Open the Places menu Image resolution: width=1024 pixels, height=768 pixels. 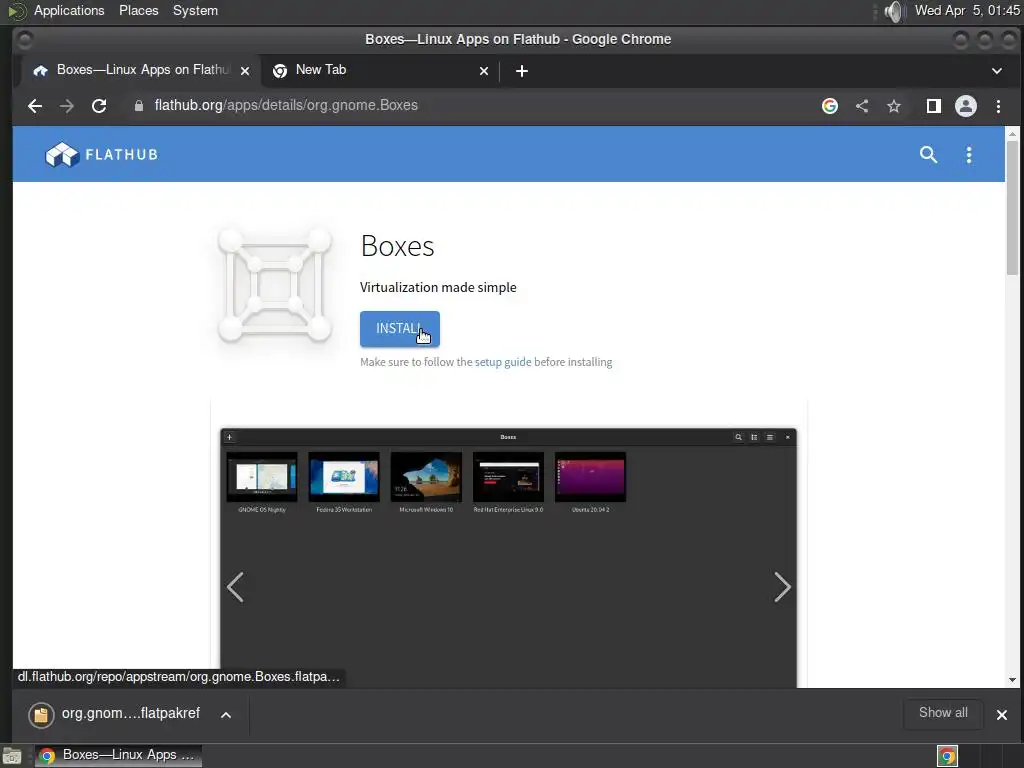pos(138,10)
